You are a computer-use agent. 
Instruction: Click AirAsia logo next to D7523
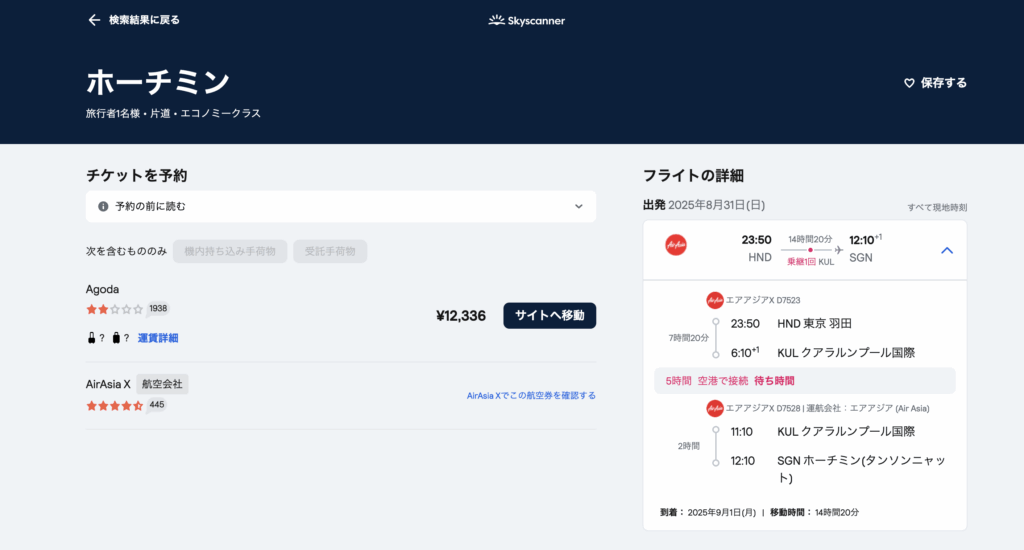(714, 300)
